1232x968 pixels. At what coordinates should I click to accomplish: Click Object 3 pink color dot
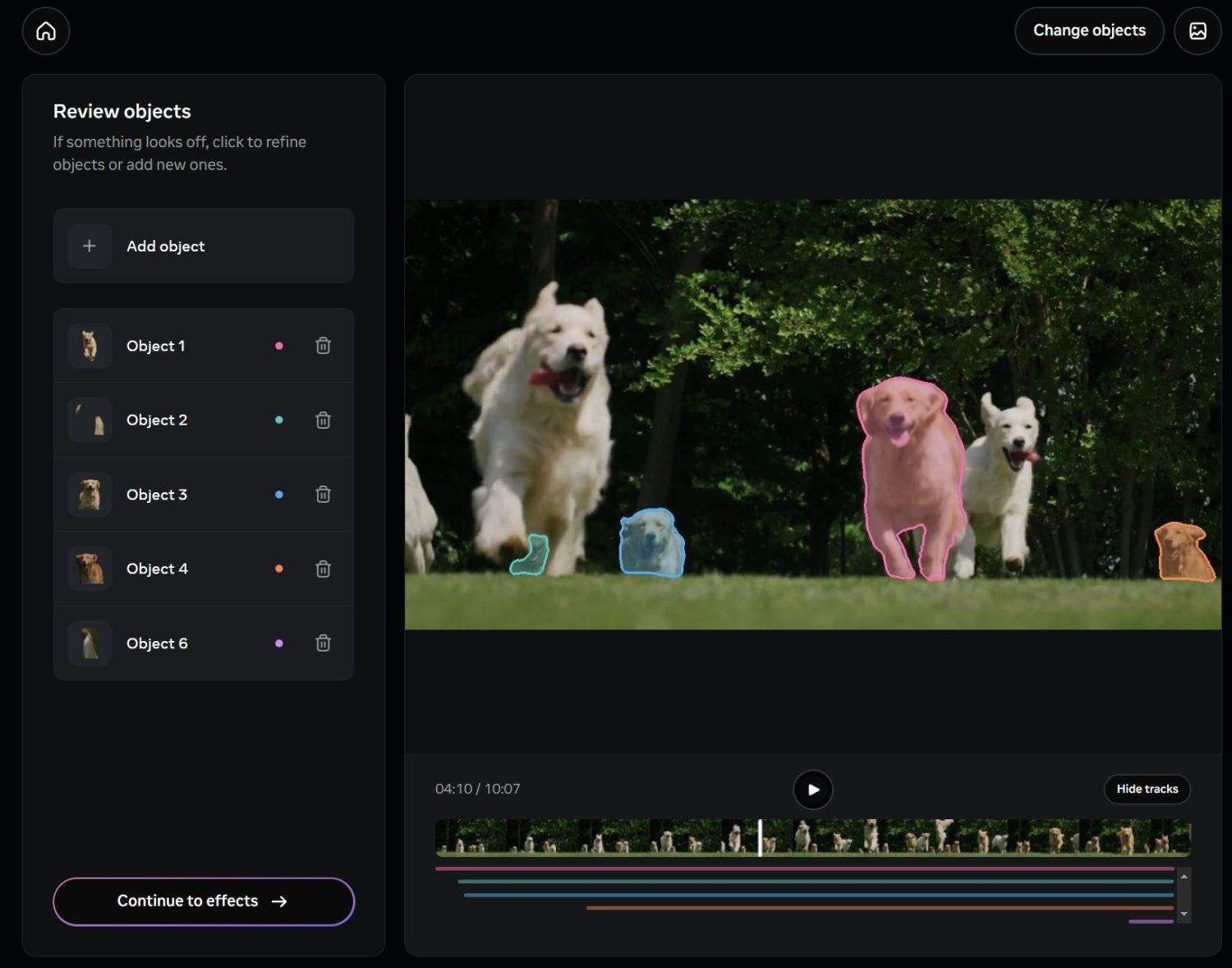point(279,495)
